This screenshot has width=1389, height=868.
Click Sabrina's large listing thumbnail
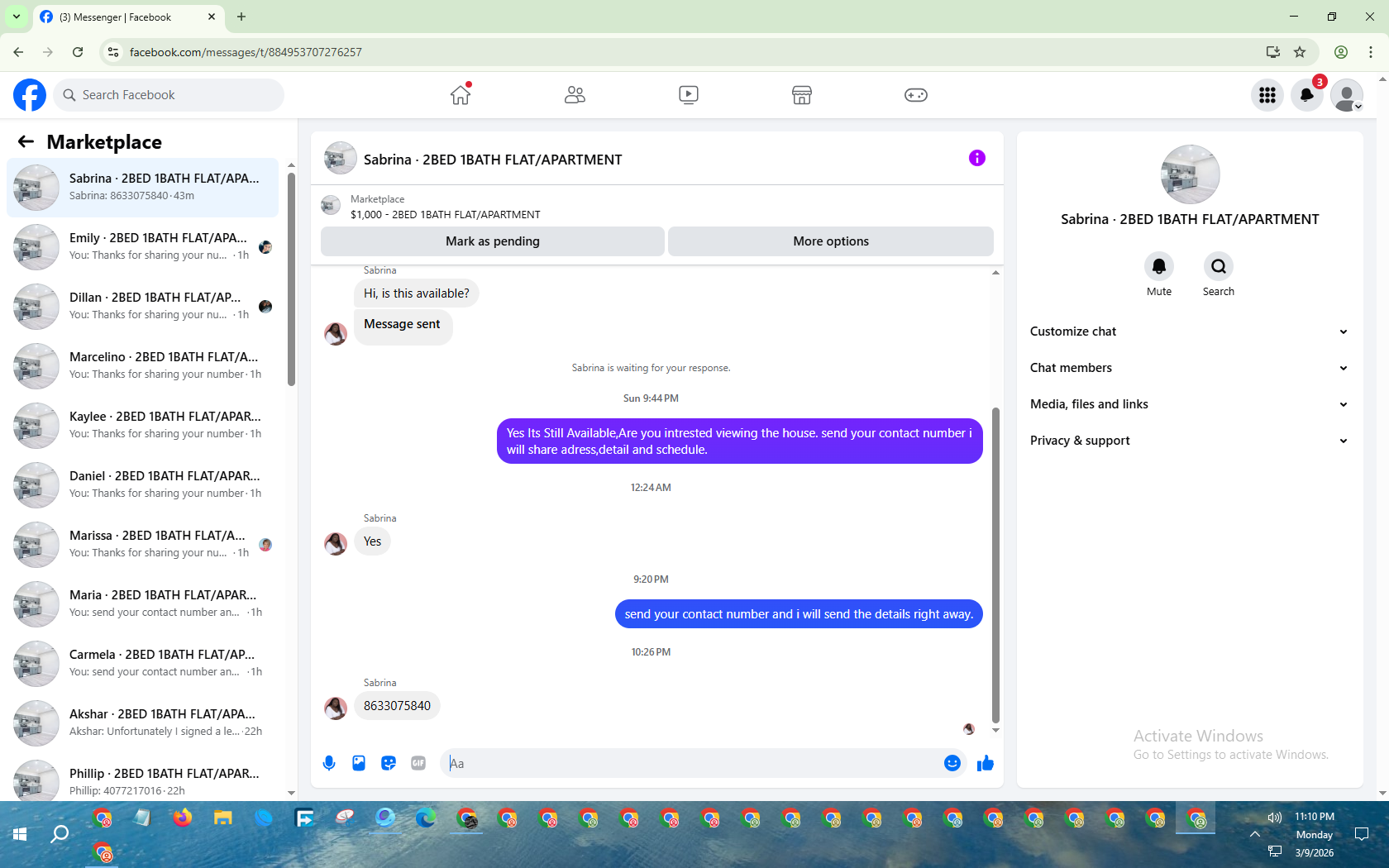tap(1191, 174)
